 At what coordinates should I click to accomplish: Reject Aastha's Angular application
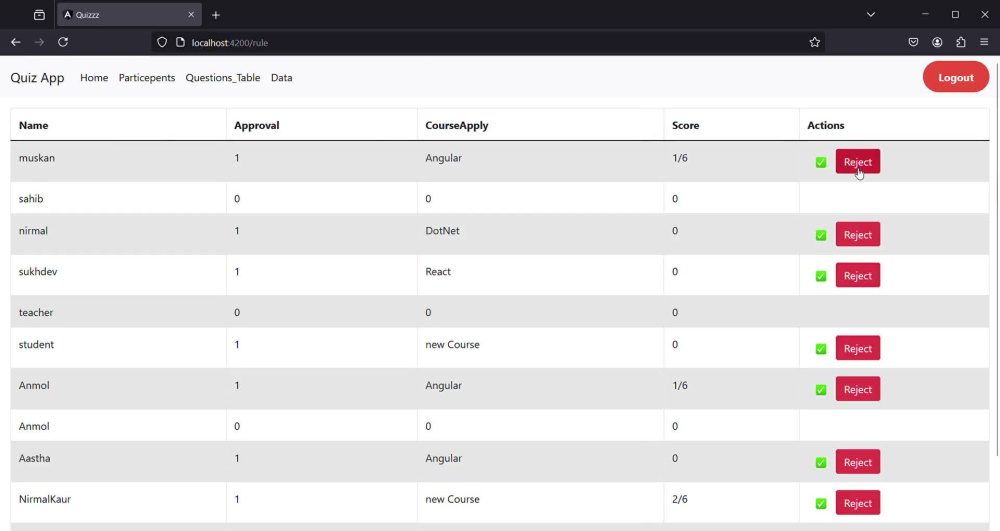[858, 462]
